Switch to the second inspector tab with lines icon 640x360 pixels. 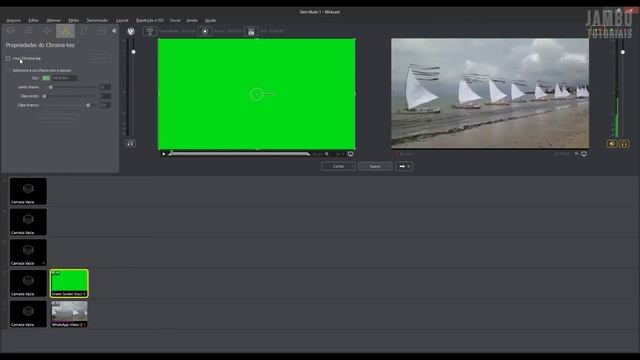click(29, 31)
